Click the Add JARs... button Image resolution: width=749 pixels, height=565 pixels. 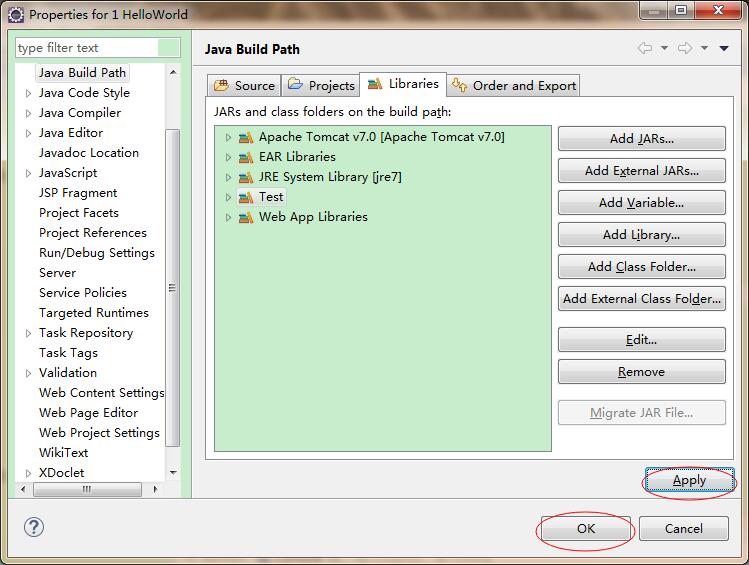[642, 139]
